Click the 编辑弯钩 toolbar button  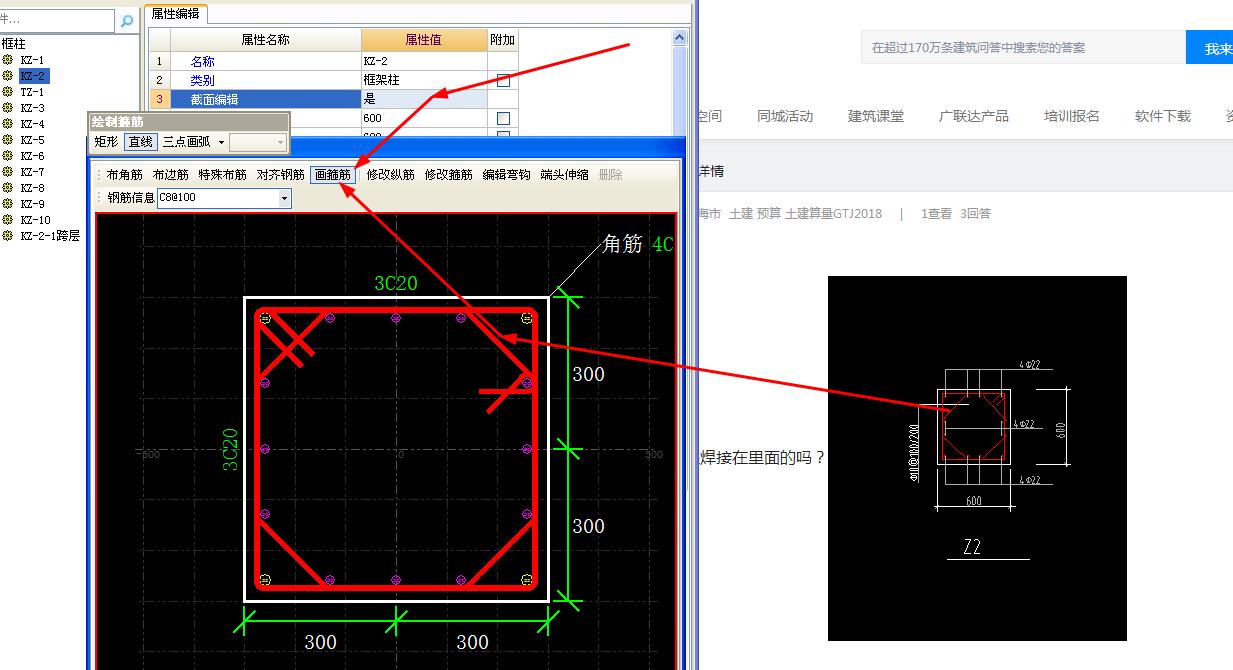click(506, 174)
